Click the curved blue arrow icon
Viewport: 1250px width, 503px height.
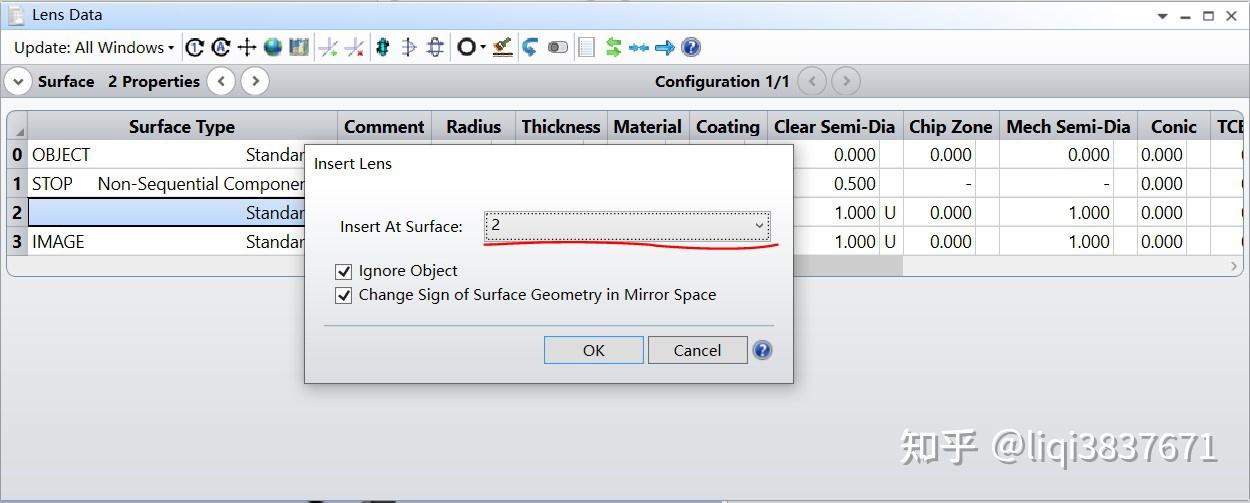click(530, 47)
